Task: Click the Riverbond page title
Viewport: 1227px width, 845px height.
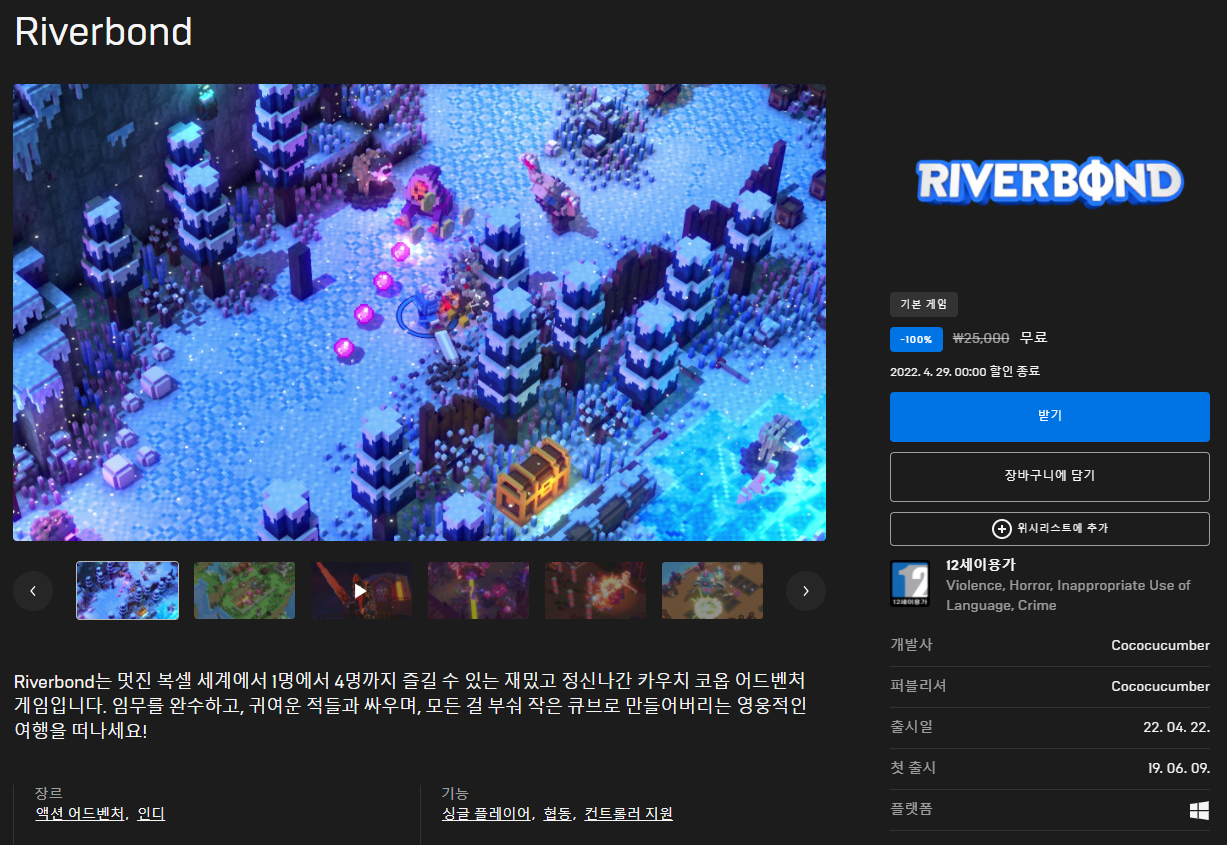Action: 103,32
